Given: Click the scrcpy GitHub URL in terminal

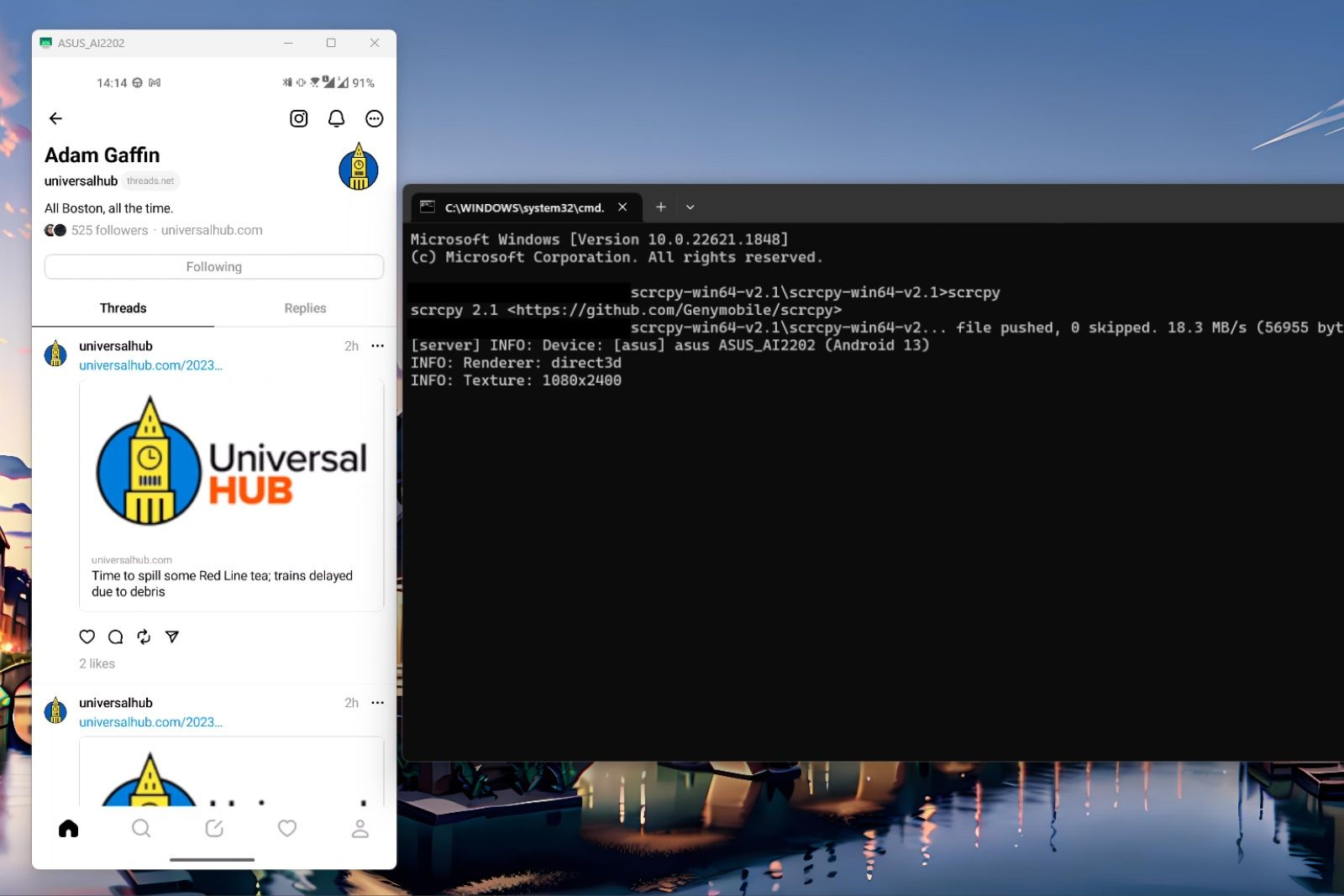Looking at the screenshot, I should pyautogui.click(x=675, y=310).
